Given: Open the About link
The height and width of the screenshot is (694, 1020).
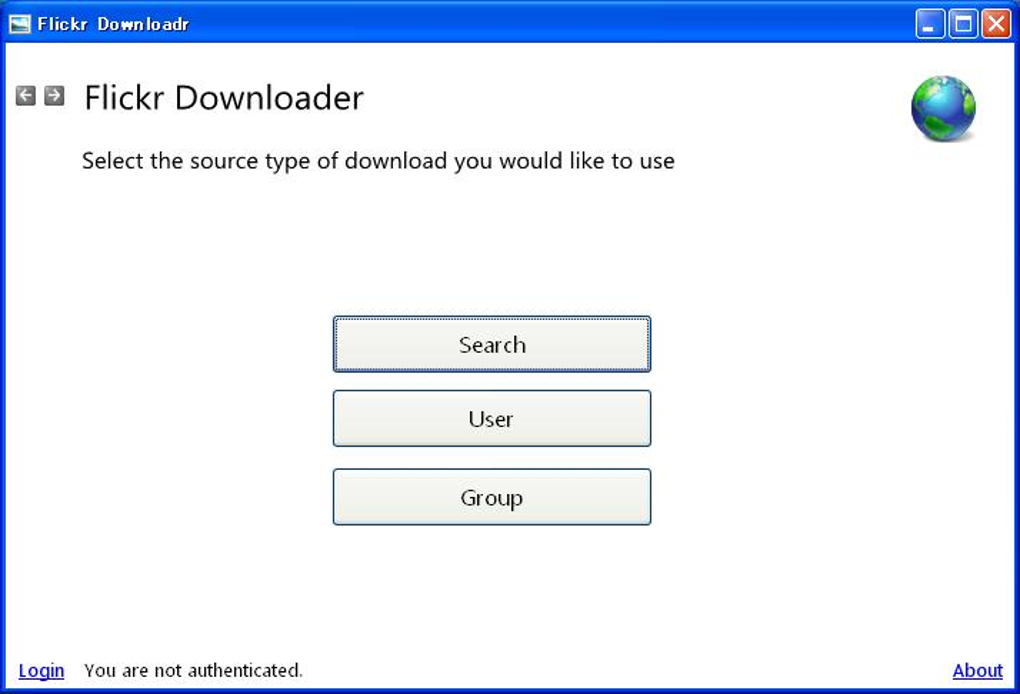Looking at the screenshot, I should coord(978,671).
